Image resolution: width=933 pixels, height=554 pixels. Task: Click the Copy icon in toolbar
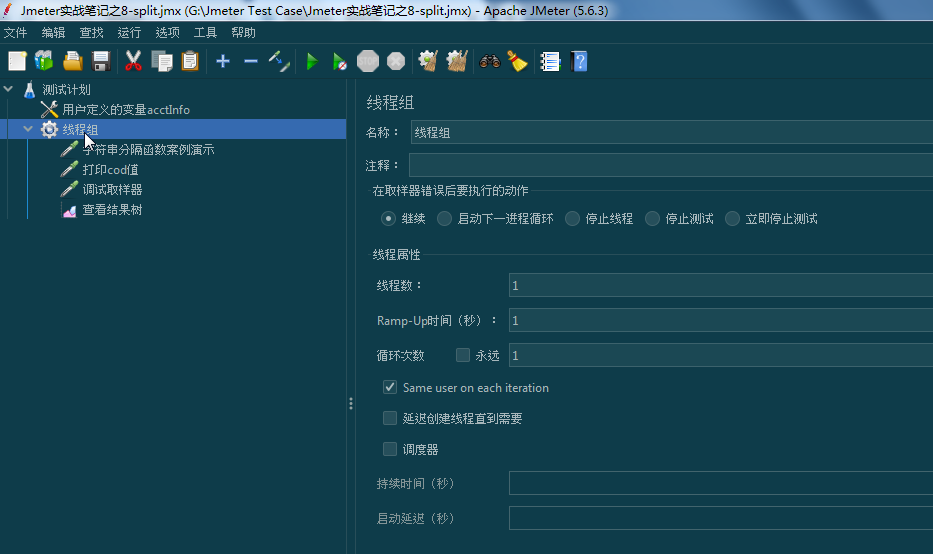point(162,61)
